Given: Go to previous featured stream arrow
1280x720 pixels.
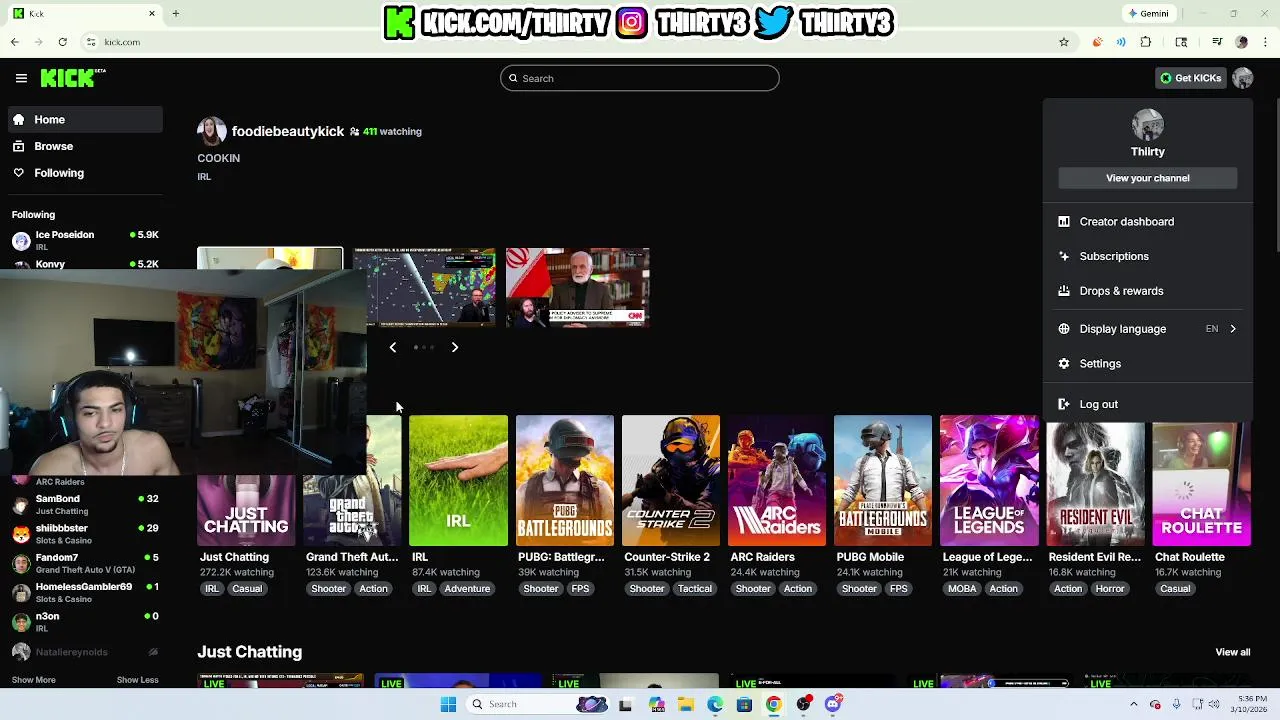Looking at the screenshot, I should 392,347.
